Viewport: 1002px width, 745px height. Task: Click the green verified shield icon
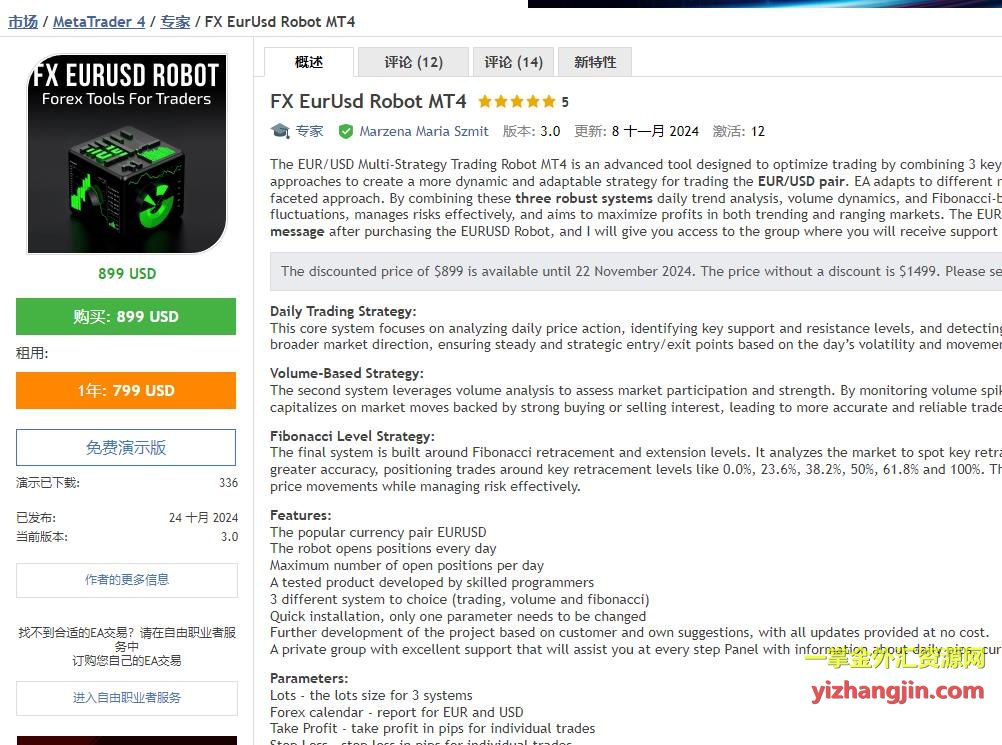[346, 132]
